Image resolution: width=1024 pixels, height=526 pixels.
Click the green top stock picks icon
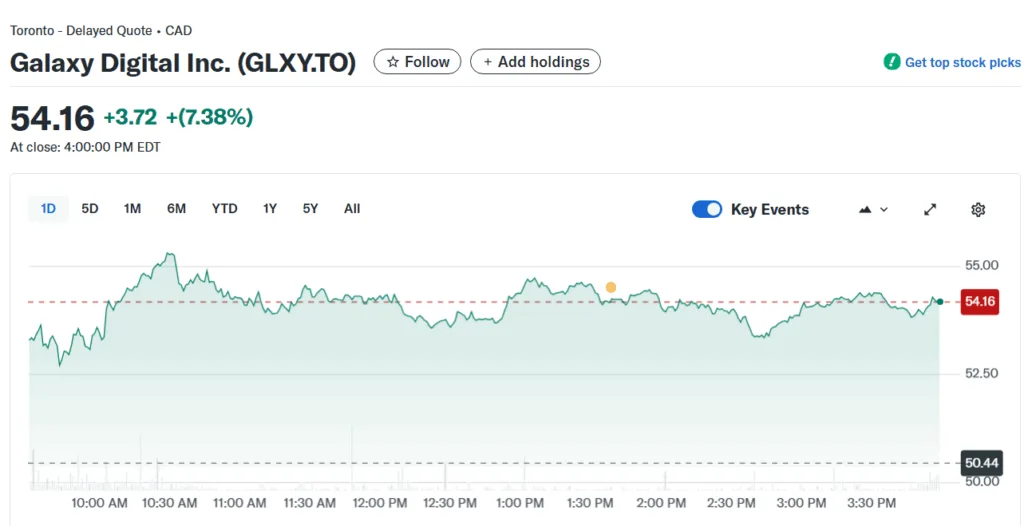pyautogui.click(x=892, y=62)
